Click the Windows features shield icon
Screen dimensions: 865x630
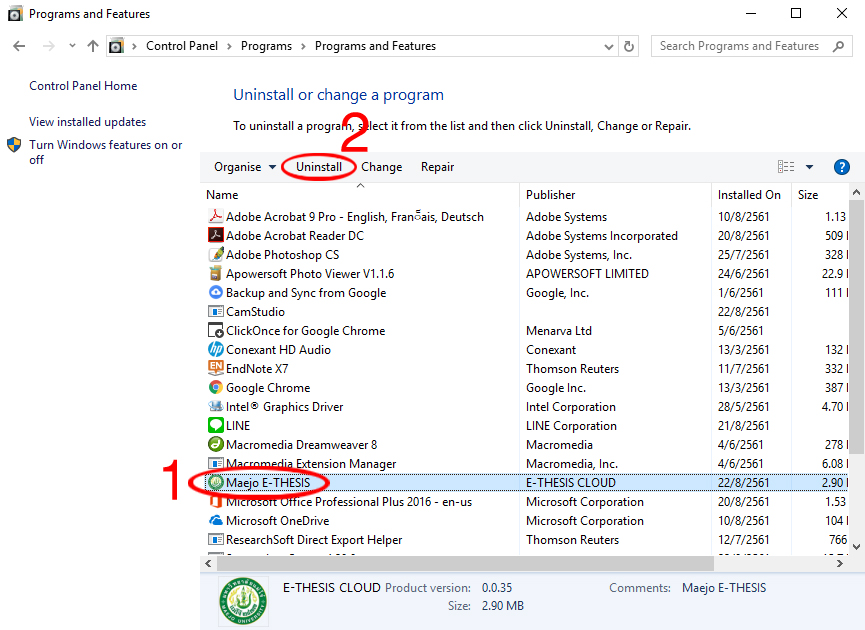click(14, 145)
